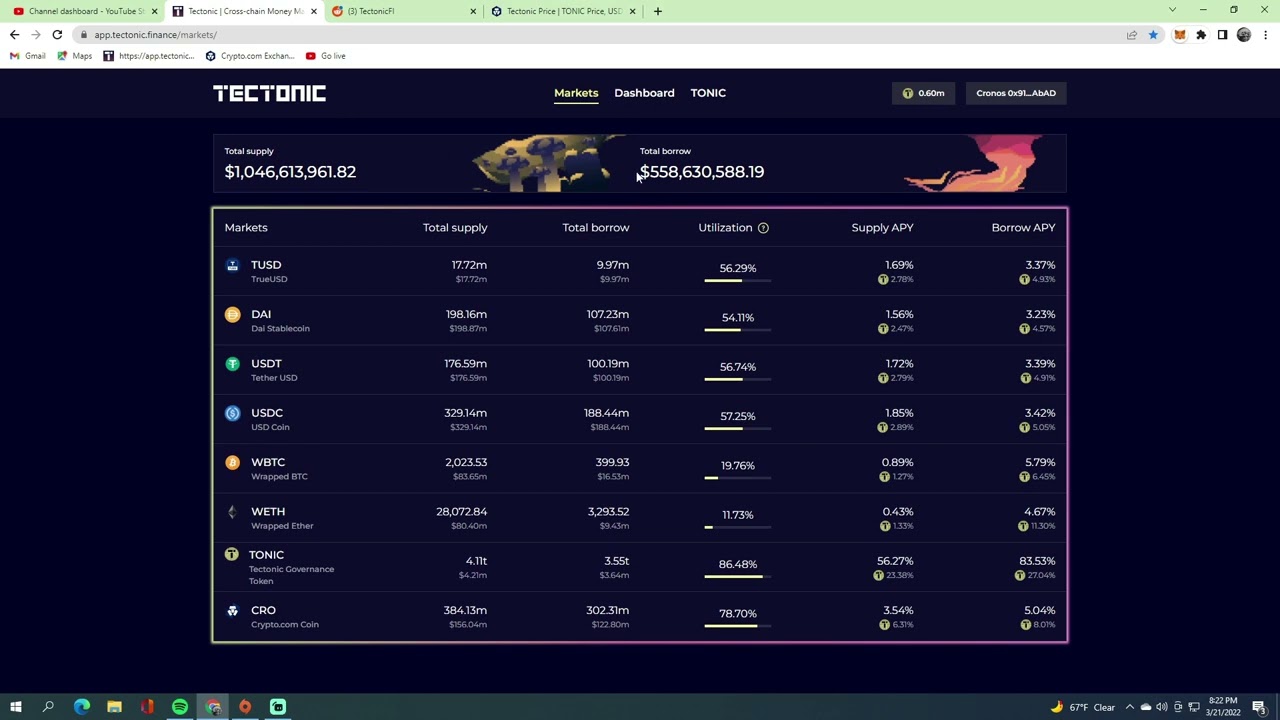Open a new browser tab
The height and width of the screenshot is (720, 1280).
pyautogui.click(x=657, y=11)
